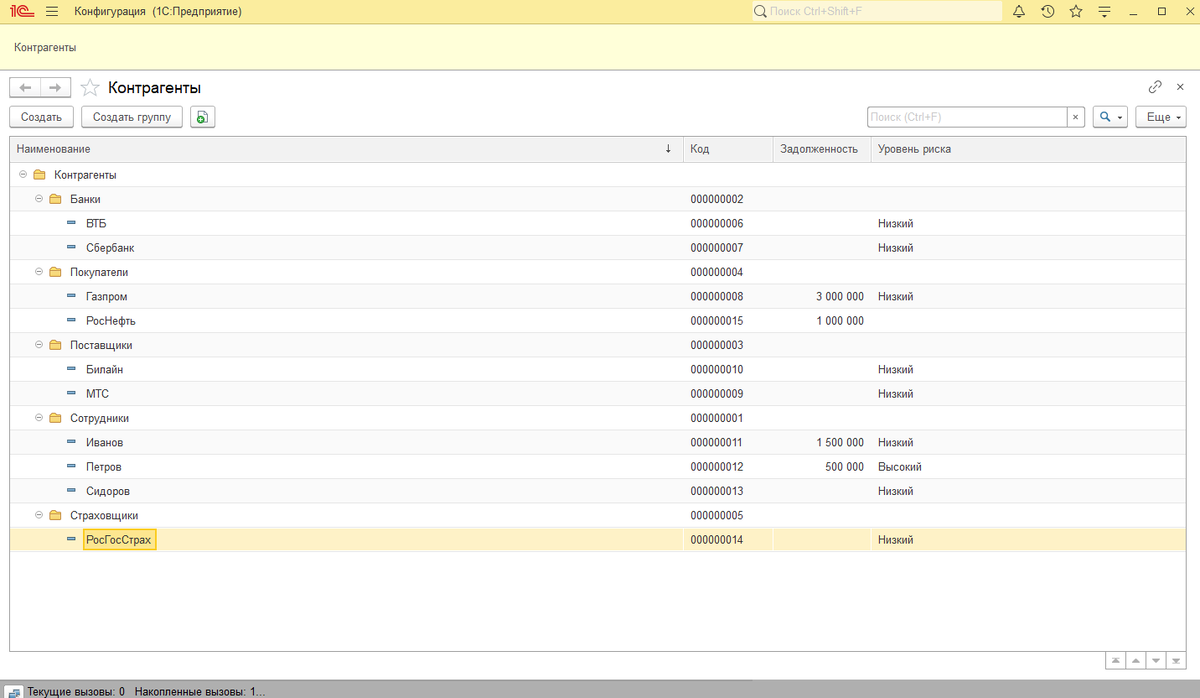Image resolution: width=1200 pixels, height=698 pixels.
Task: Open favorites star in title bar
Action: (1076, 12)
